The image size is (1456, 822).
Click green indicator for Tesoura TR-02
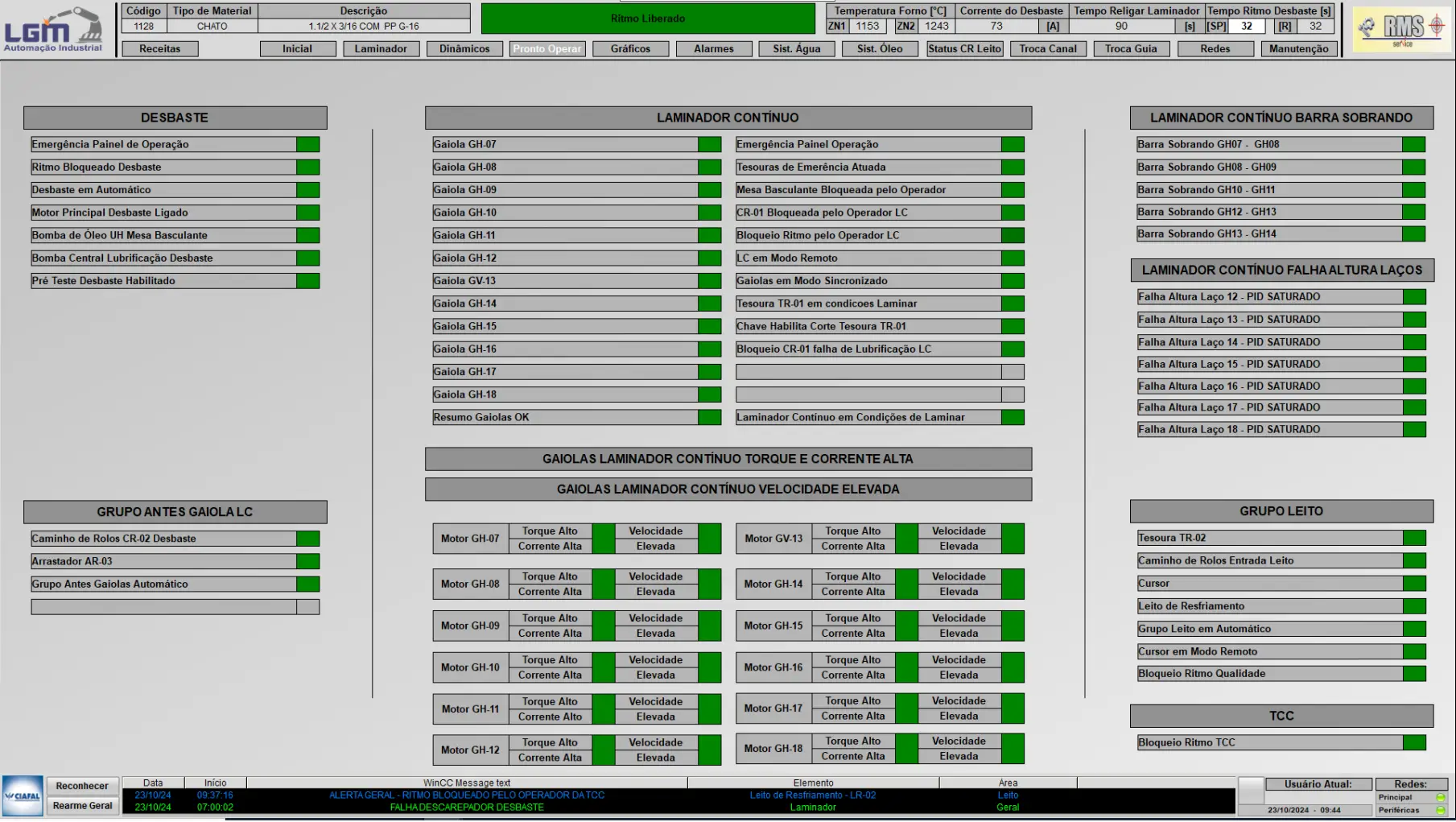(x=1413, y=538)
